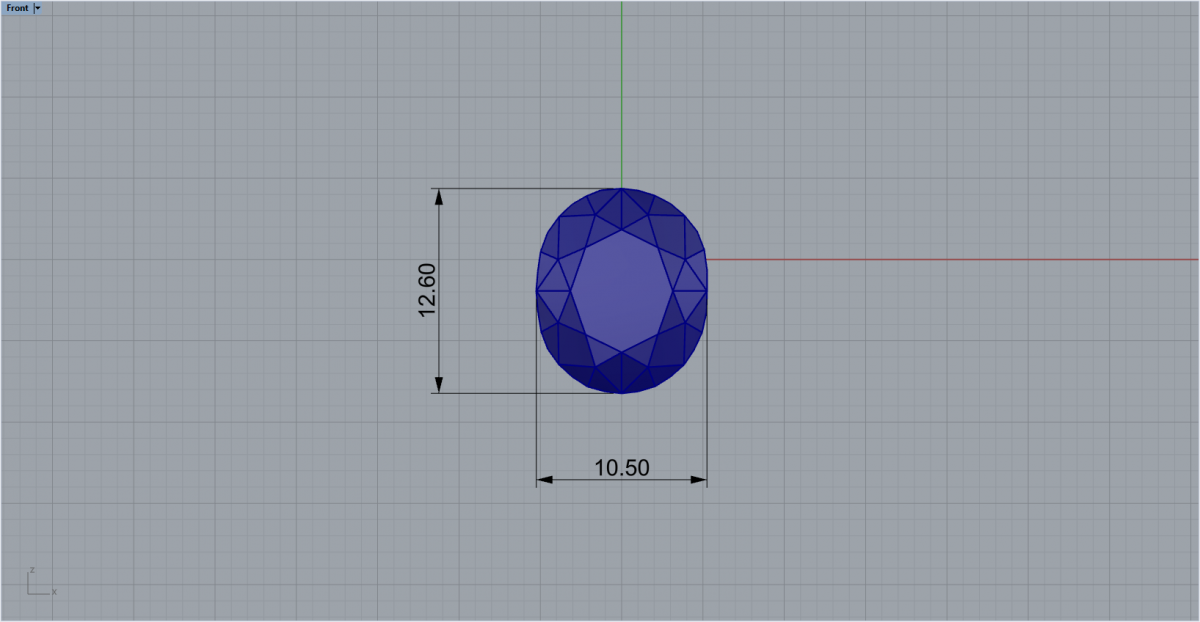The image size is (1200, 622).
Task: Click the top arrowhead of the 12.60 dimension
Action: click(438, 197)
